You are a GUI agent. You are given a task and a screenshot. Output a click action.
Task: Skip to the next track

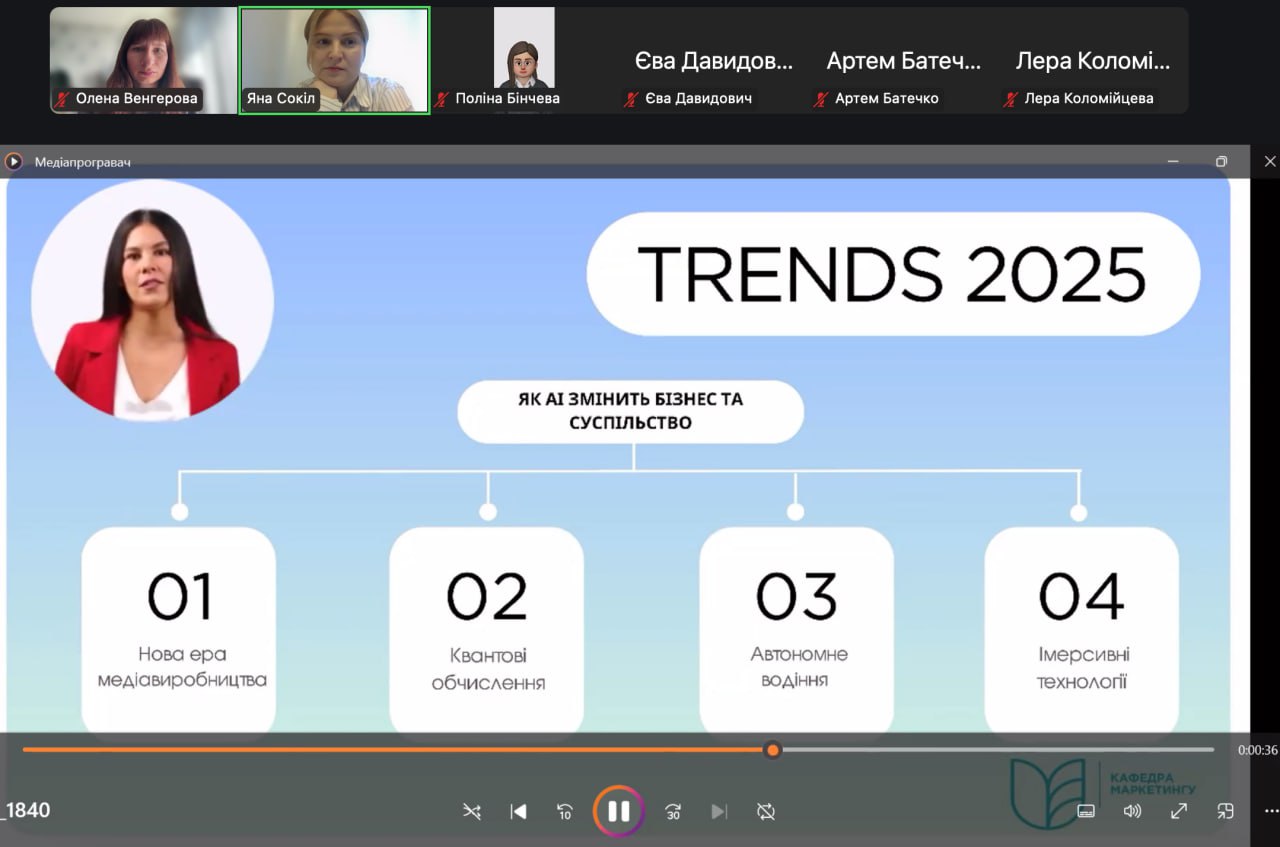(719, 811)
